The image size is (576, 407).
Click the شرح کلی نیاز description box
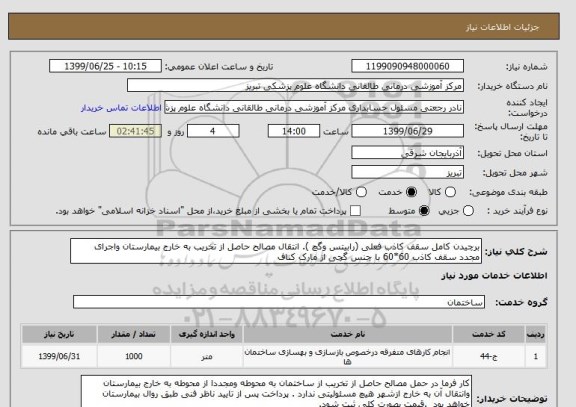point(276,251)
